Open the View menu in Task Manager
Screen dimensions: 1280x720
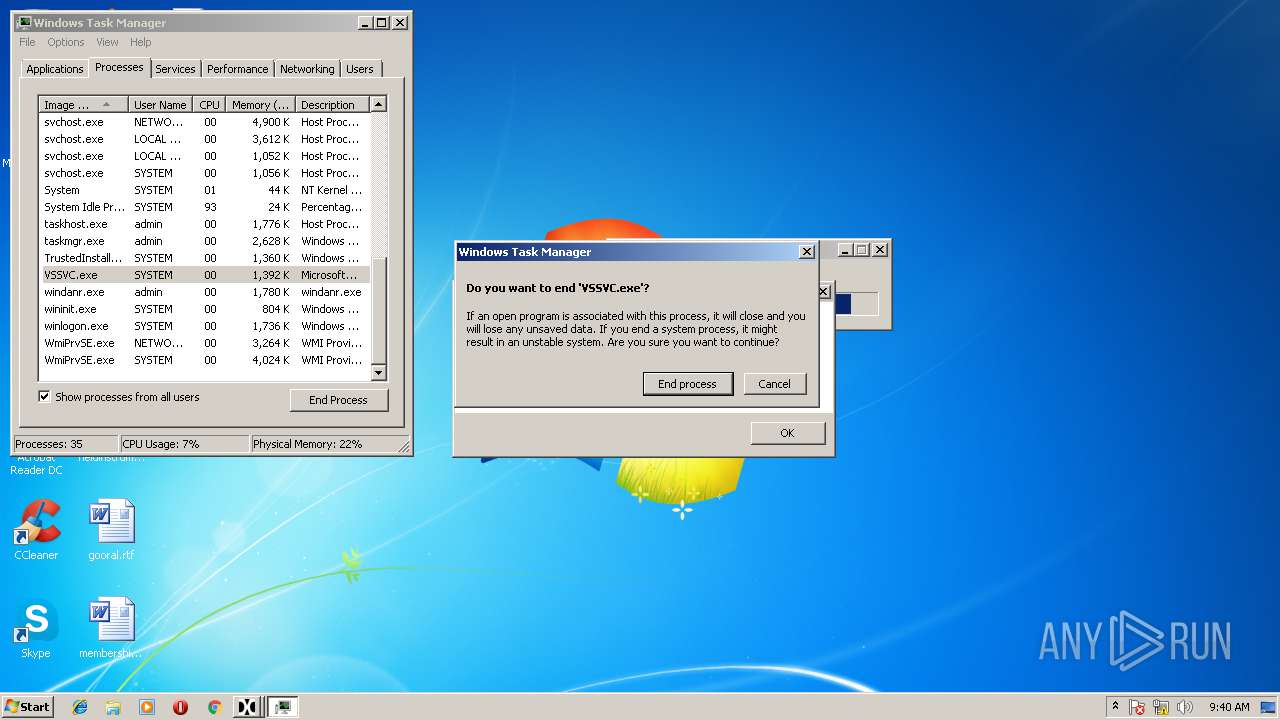(107, 42)
